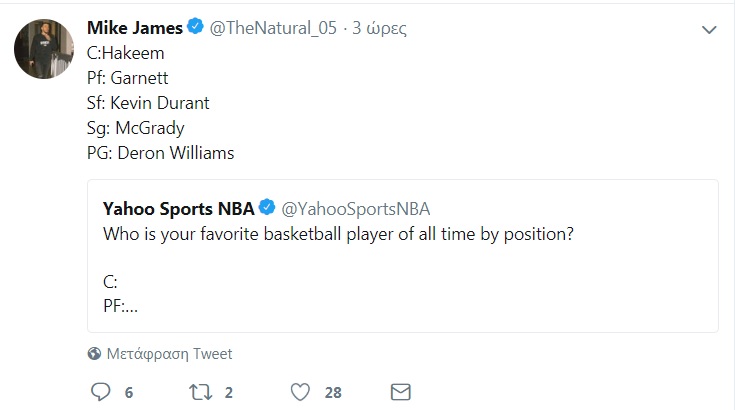Click the globe icon beside Μετάφραση Tweet
This screenshot has width=735, height=410.
[x=95, y=353]
